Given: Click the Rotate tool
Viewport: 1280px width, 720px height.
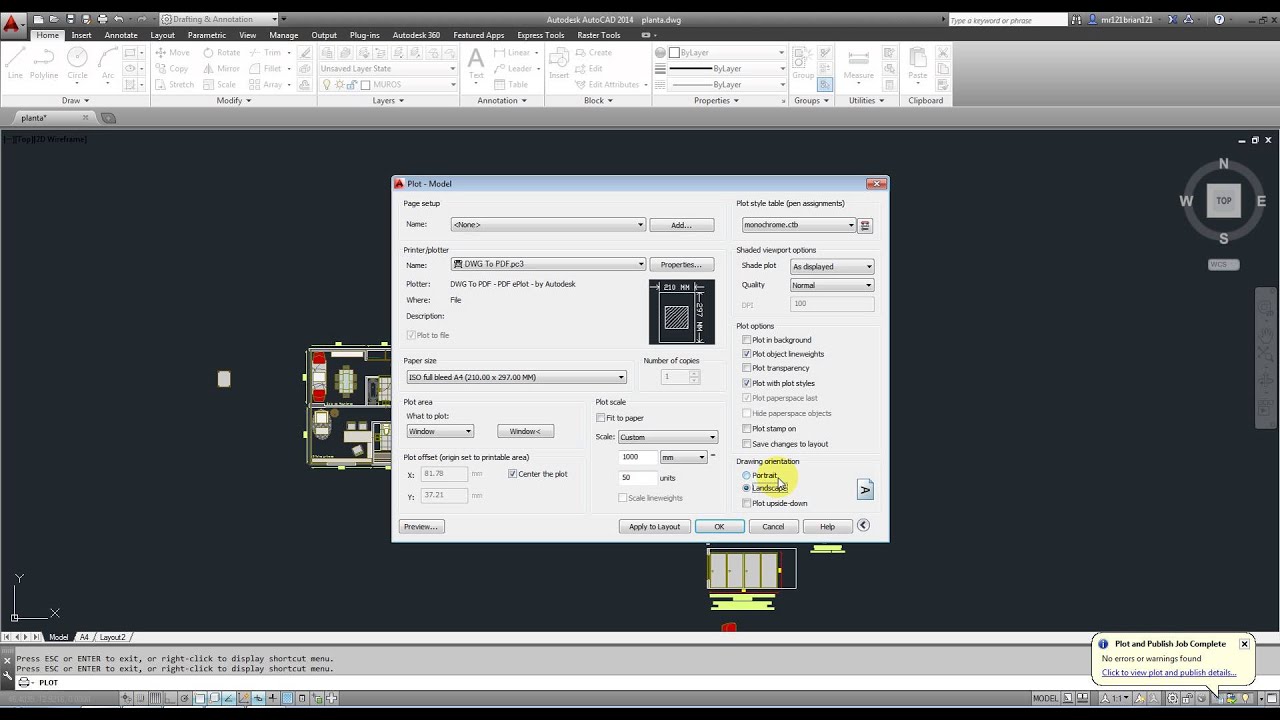Looking at the screenshot, I should click(221, 52).
